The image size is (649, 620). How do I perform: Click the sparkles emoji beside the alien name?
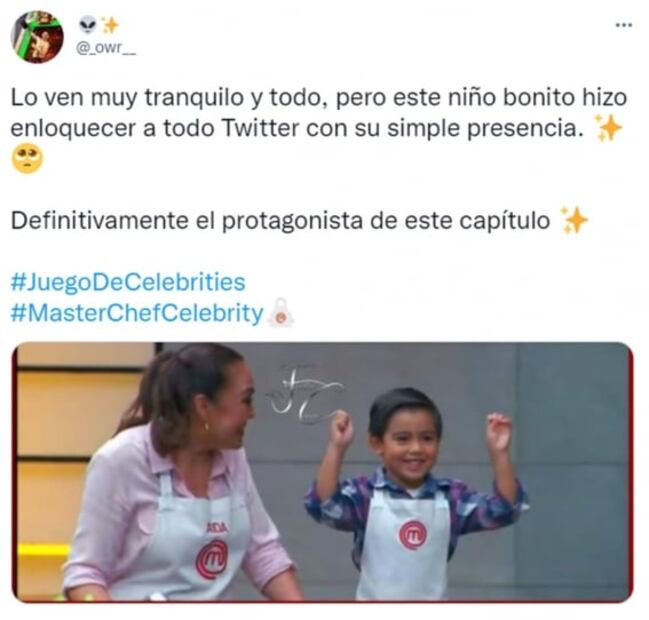tap(110, 26)
